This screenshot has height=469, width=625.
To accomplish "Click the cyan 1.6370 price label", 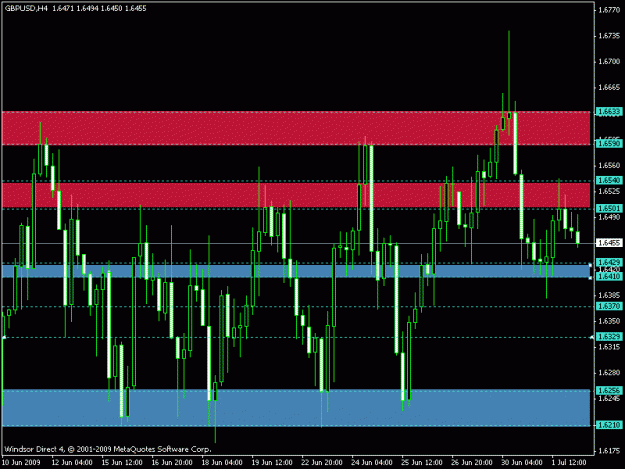I will click(x=609, y=306).
